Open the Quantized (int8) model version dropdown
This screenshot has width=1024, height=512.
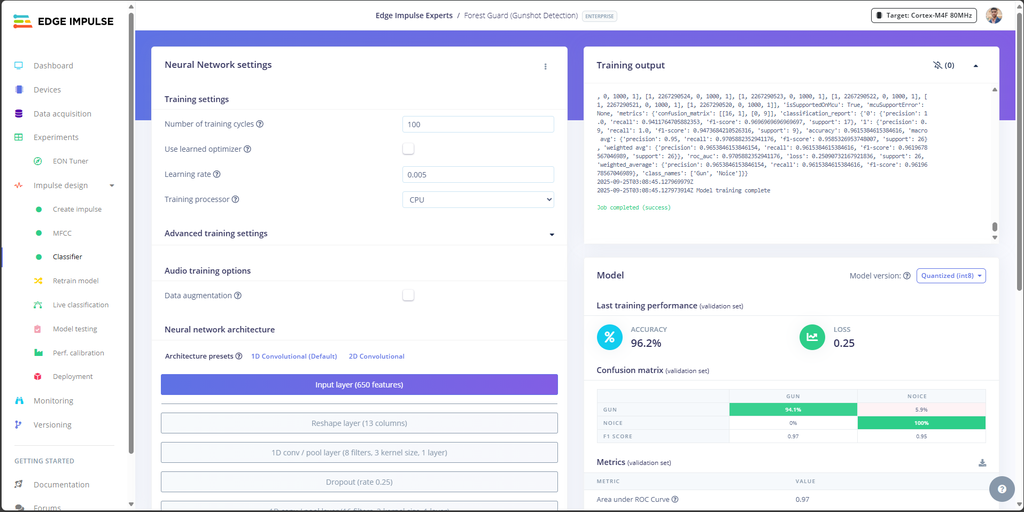click(951, 276)
